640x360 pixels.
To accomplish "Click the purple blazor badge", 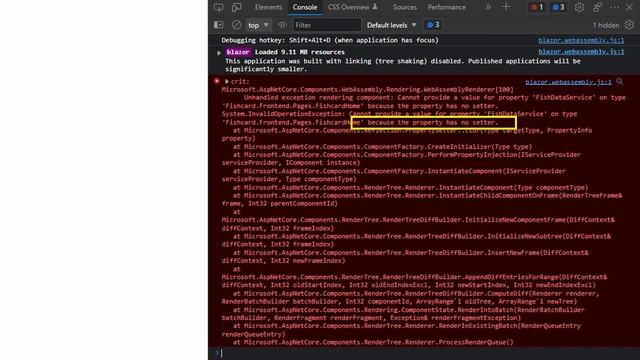I will pos(238,52).
